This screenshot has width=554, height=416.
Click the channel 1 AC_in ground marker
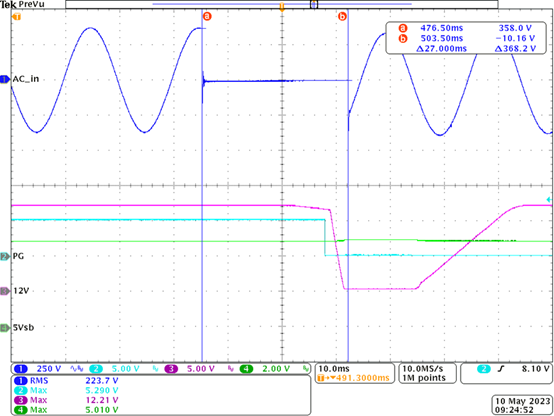(x=5, y=79)
